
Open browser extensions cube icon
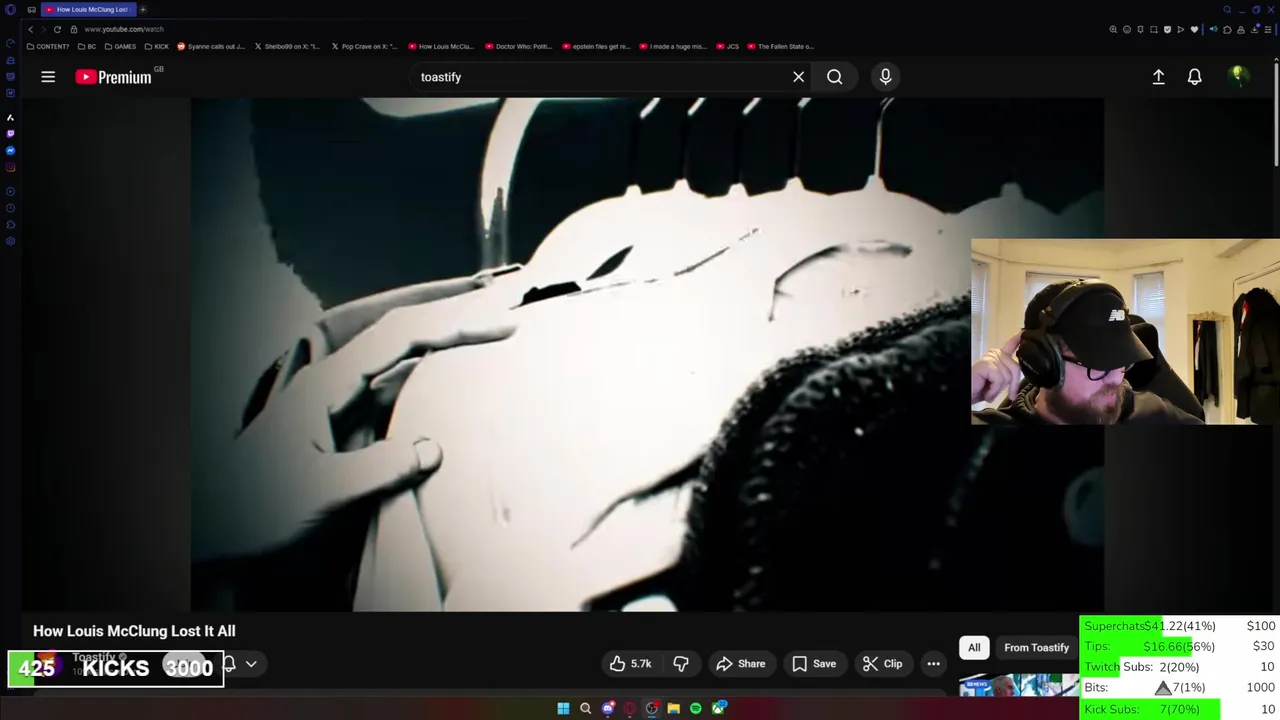(1227, 29)
